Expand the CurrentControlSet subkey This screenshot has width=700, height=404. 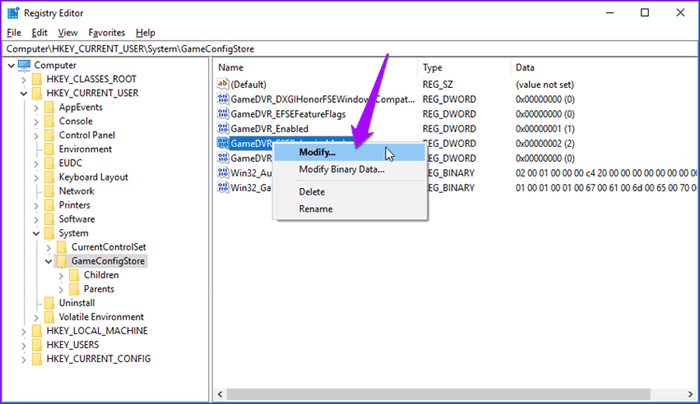(50, 247)
